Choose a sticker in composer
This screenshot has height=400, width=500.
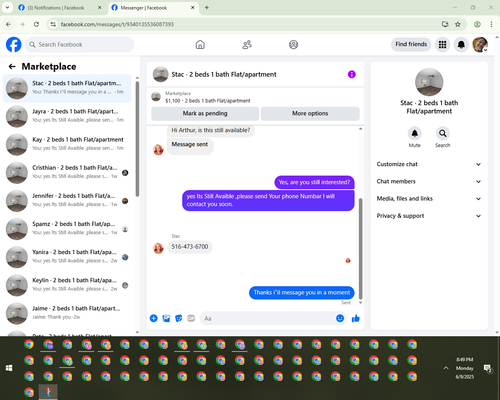[179, 318]
